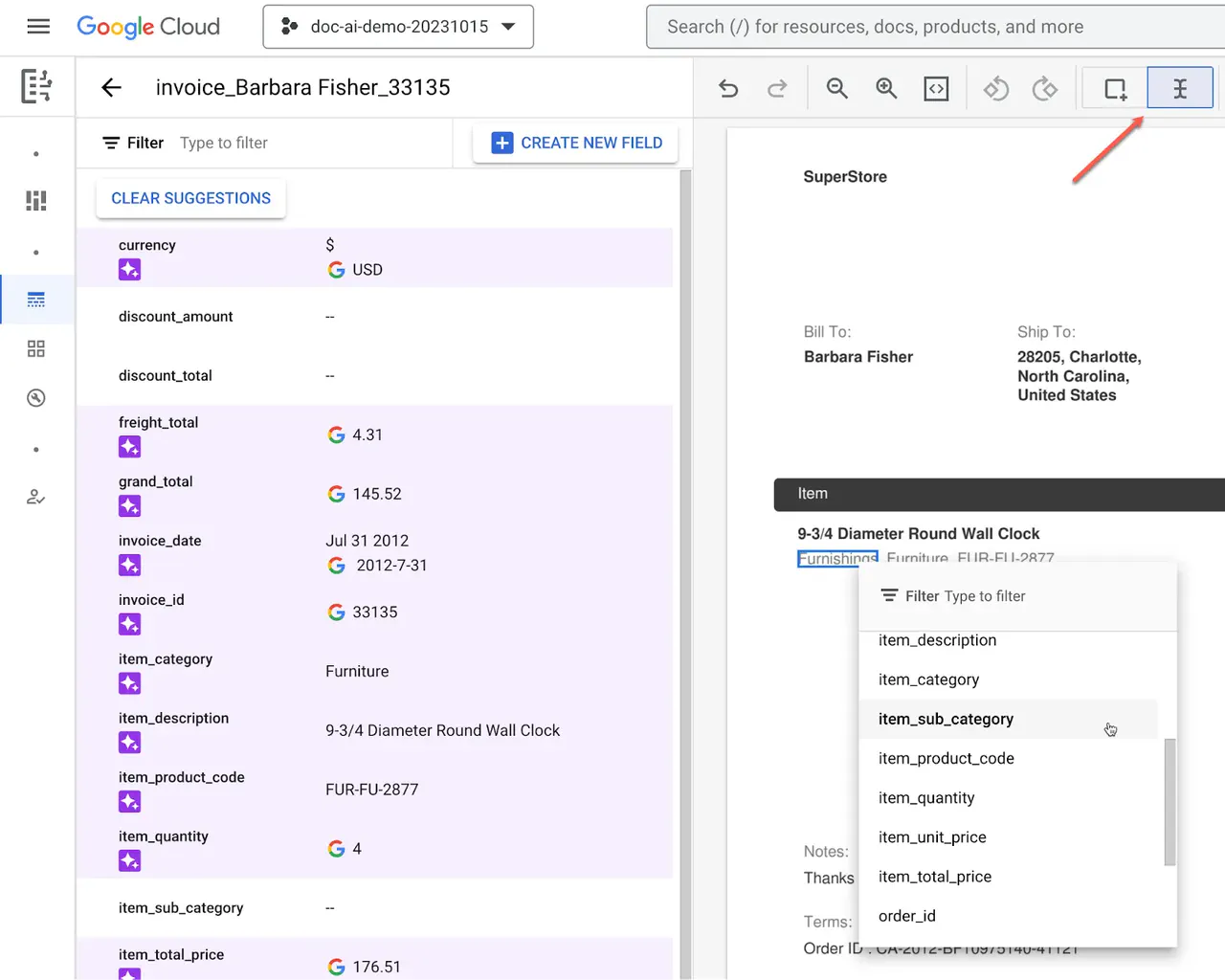Rotate the document counterclockwise

tap(996, 89)
